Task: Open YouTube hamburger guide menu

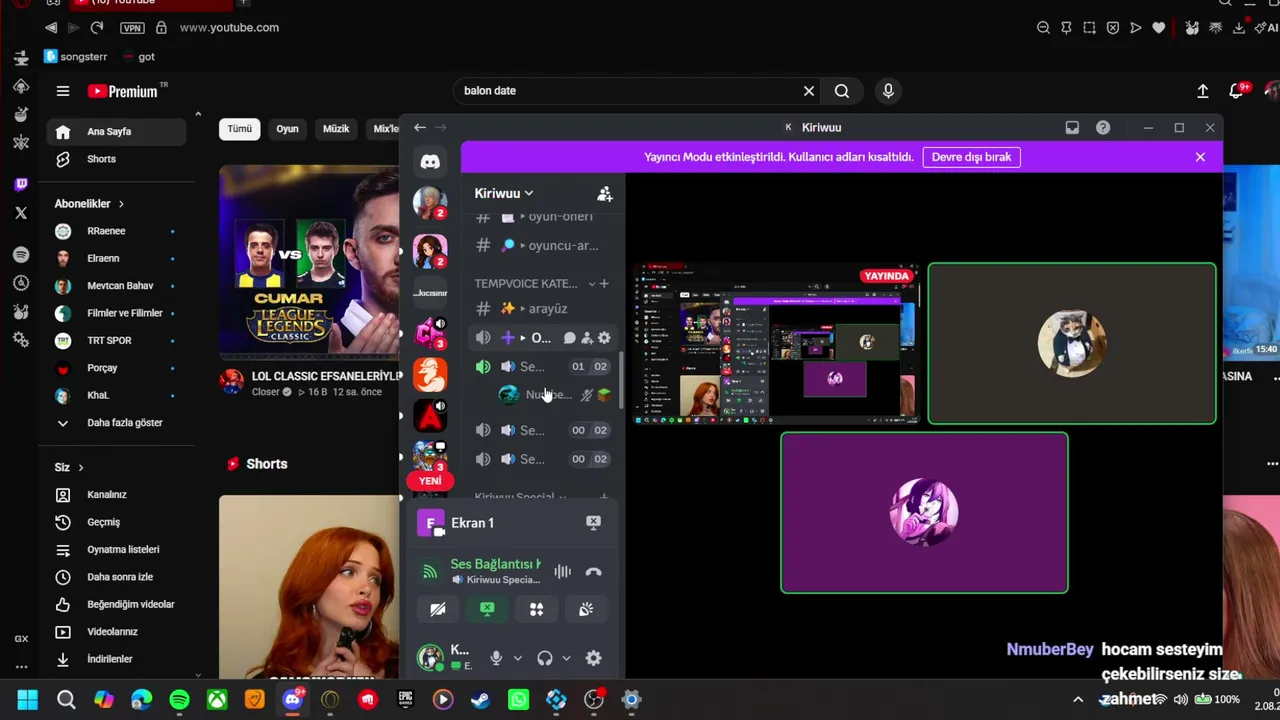Action: (x=63, y=91)
